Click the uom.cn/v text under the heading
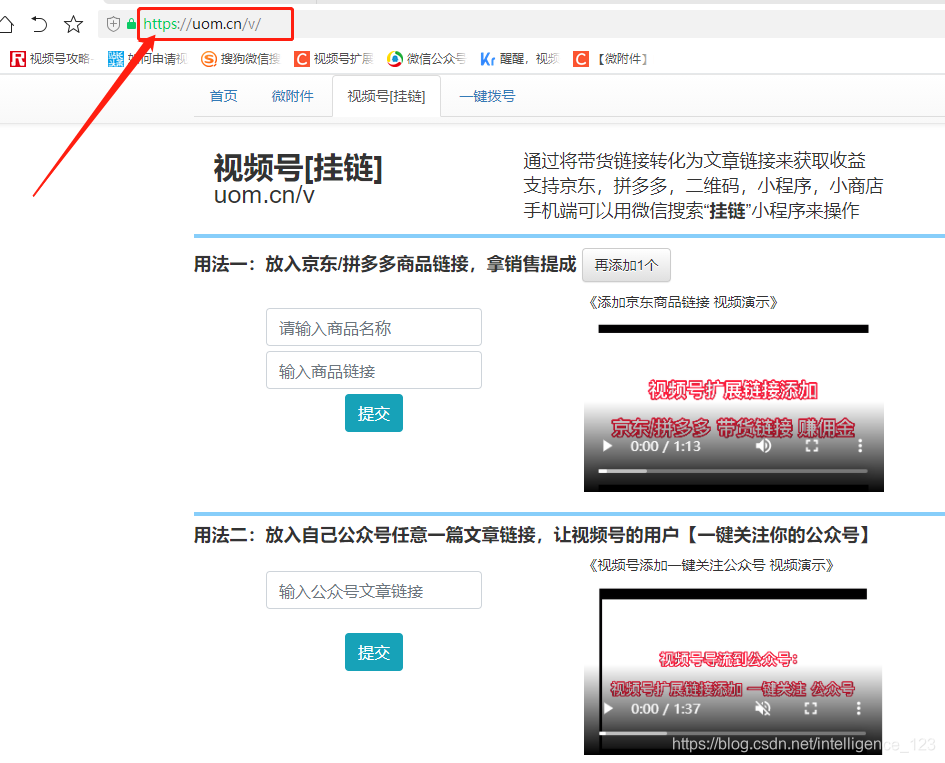The image size is (945, 763). (x=264, y=195)
